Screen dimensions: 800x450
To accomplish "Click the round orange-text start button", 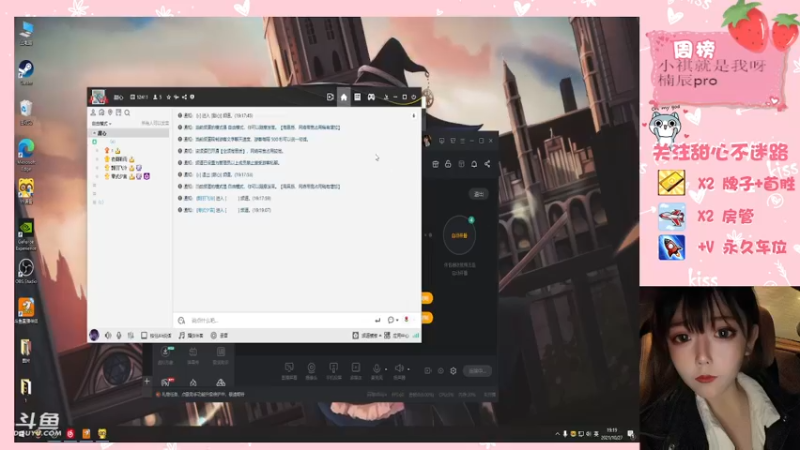I will click(459, 235).
